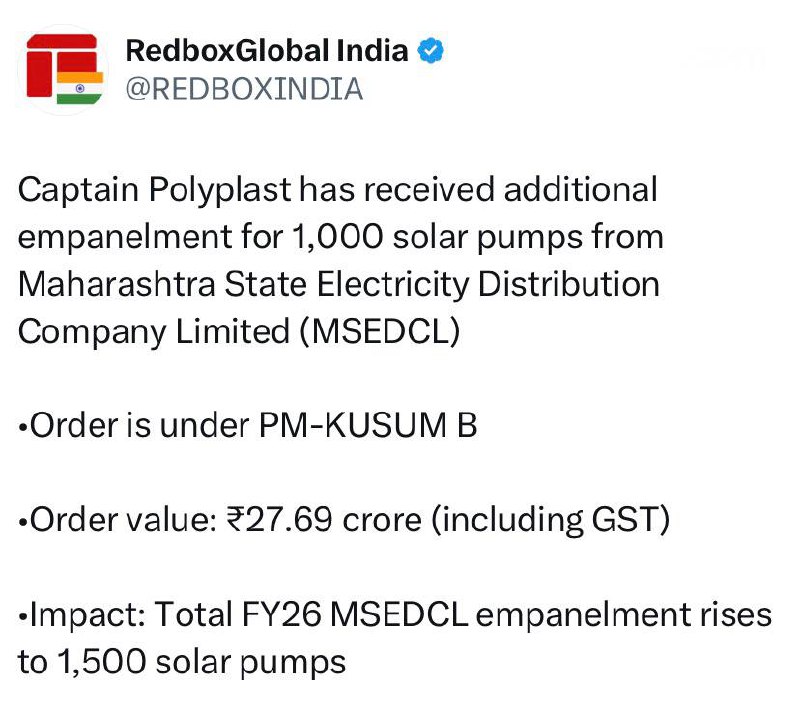Open the @REDBOXINDIA handle link
Viewport: 800px width, 713px height.
[x=243, y=89]
